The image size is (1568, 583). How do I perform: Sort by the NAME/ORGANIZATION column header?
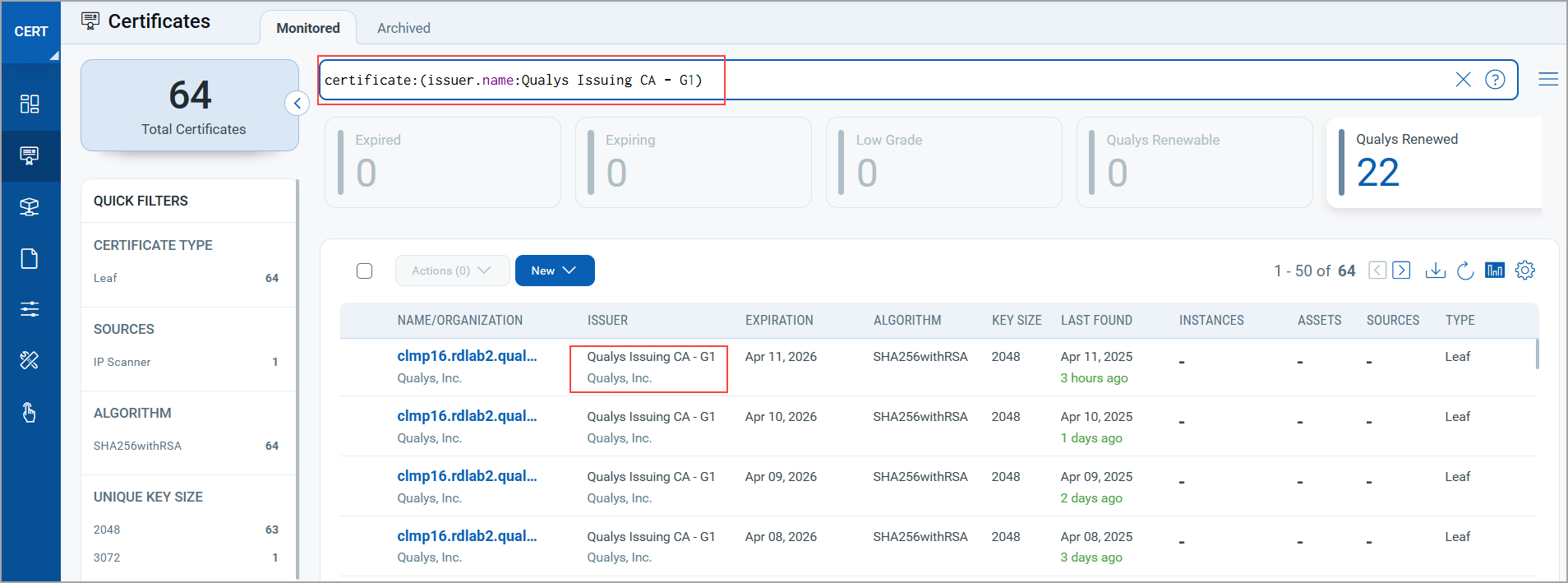click(460, 321)
